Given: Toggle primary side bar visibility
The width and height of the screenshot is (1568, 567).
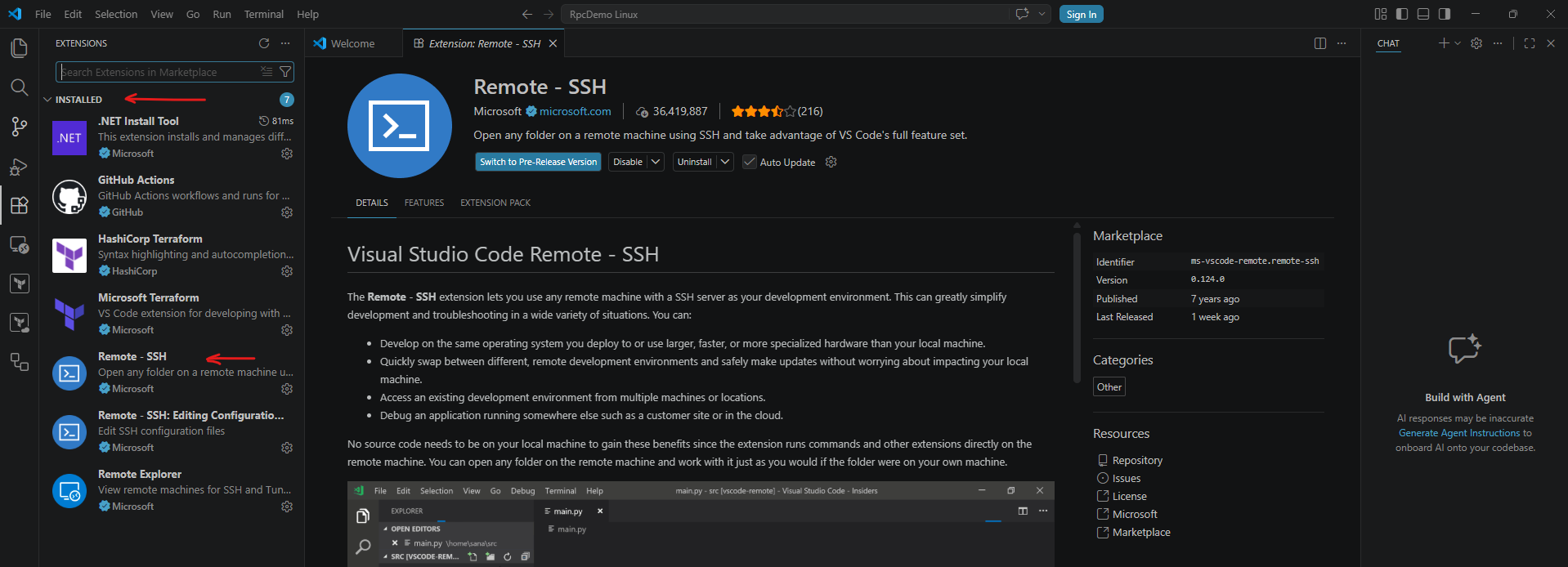Looking at the screenshot, I should pos(1402,14).
